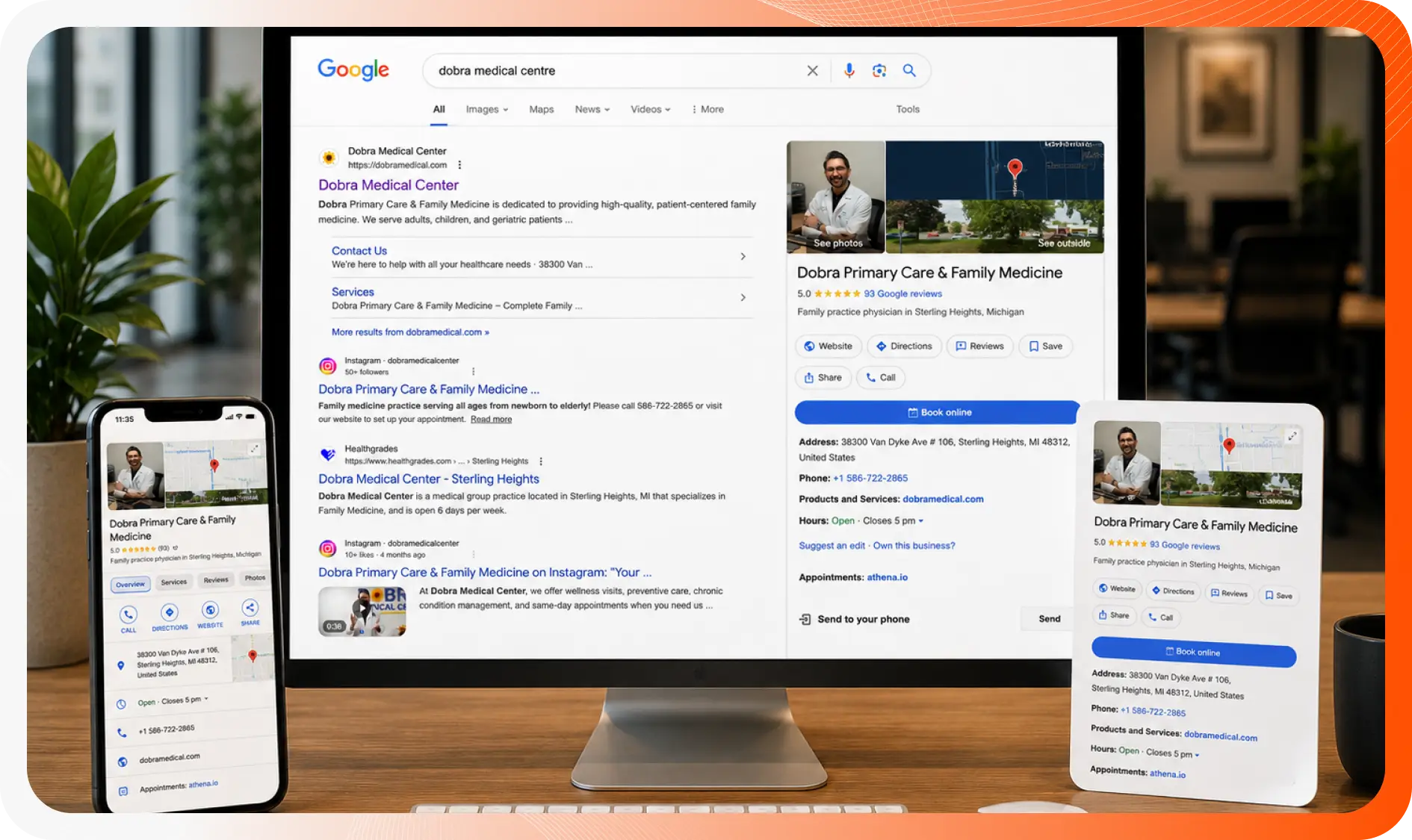Click the Call button in the monitor knowledge panel
The image size is (1412, 840).
click(x=880, y=378)
